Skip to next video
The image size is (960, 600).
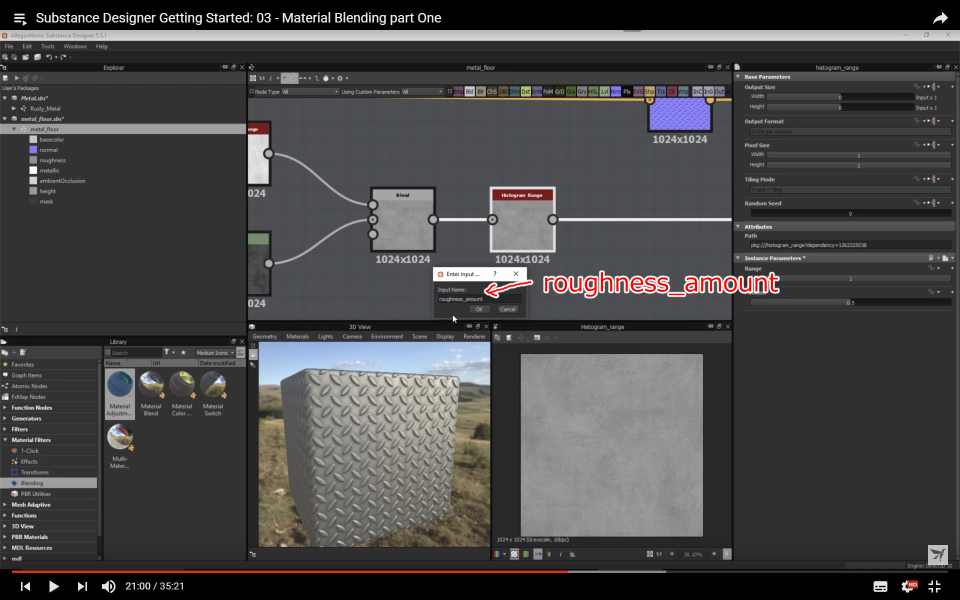81,587
